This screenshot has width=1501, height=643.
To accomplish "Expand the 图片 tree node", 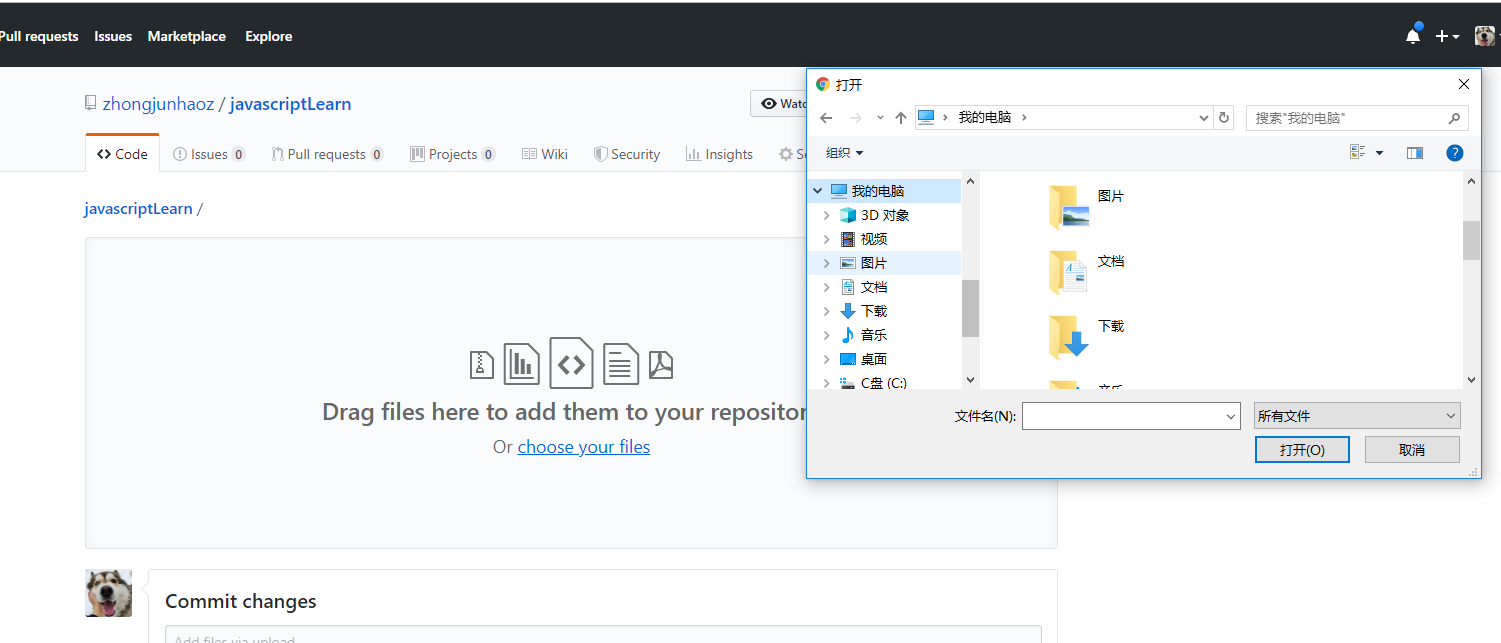I will click(826, 263).
